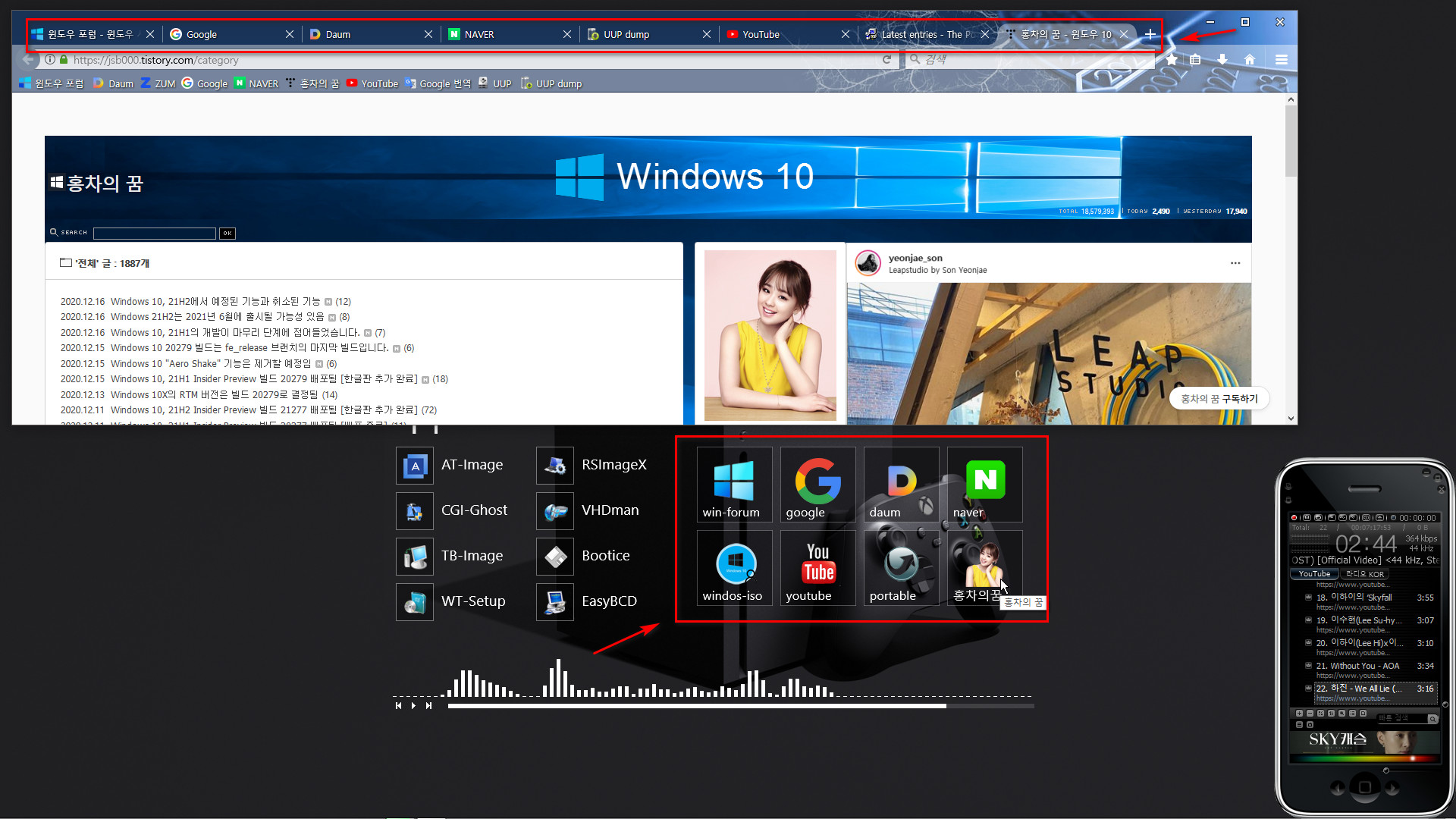Screen dimensions: 1456x819
Task: Click previous track button below visualizer
Action: coord(398,705)
